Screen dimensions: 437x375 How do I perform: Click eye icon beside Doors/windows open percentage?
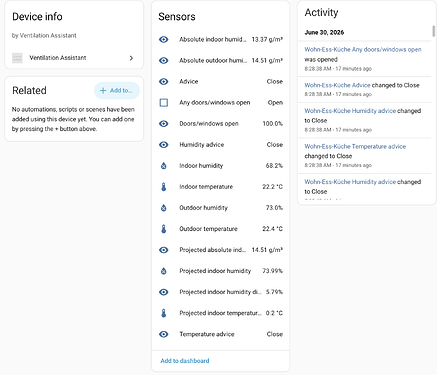click(163, 124)
